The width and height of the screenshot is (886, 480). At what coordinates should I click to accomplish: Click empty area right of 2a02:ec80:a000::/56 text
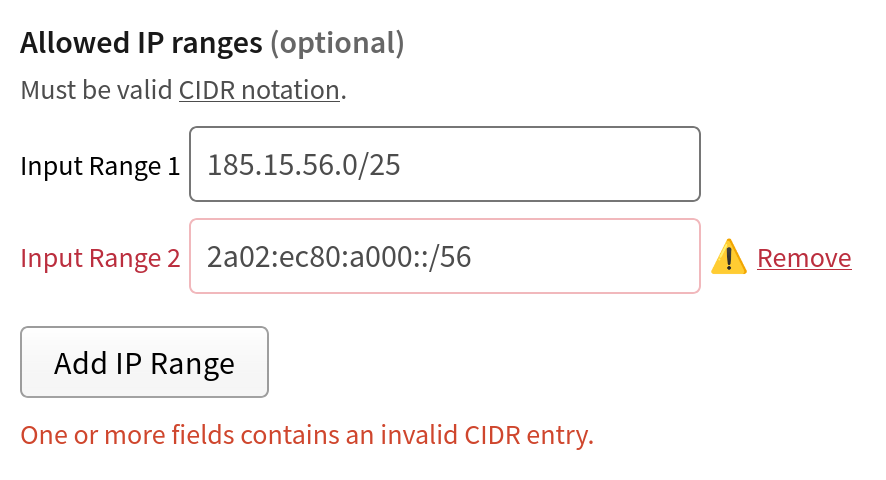coord(590,257)
